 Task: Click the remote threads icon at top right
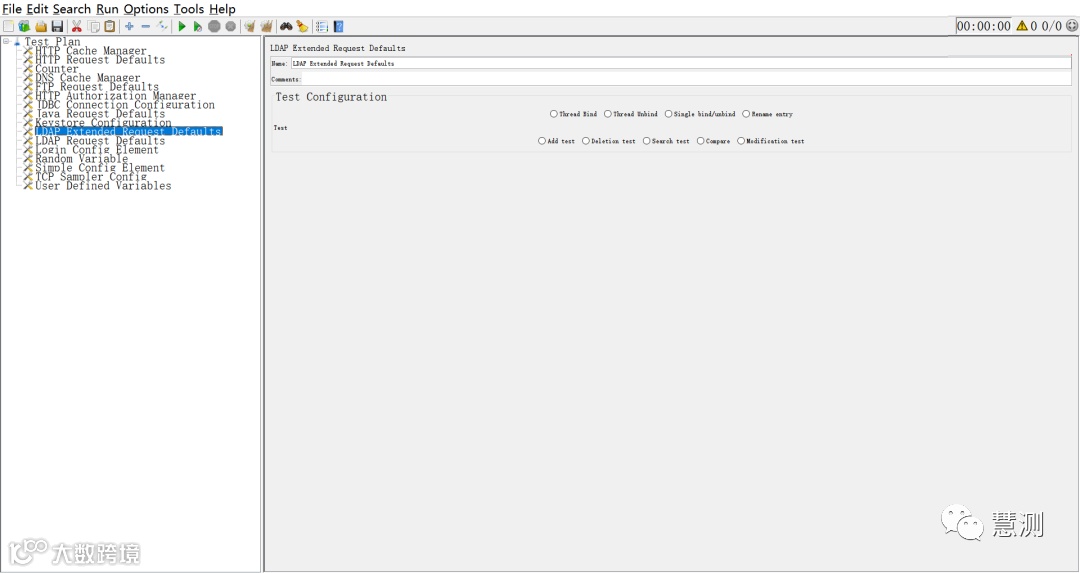(1072, 25)
